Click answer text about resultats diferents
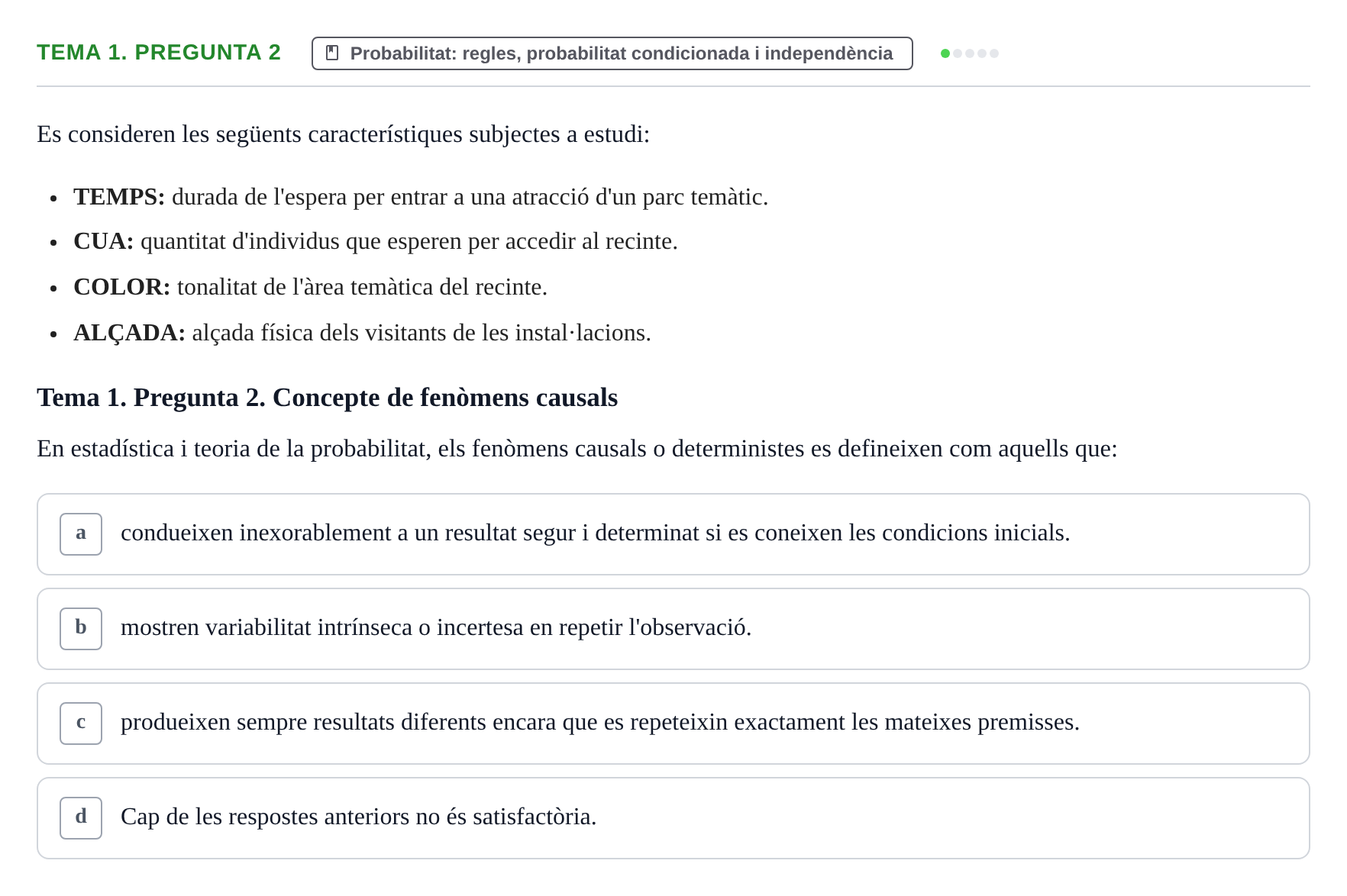This screenshot has height=896, width=1347. (x=600, y=722)
